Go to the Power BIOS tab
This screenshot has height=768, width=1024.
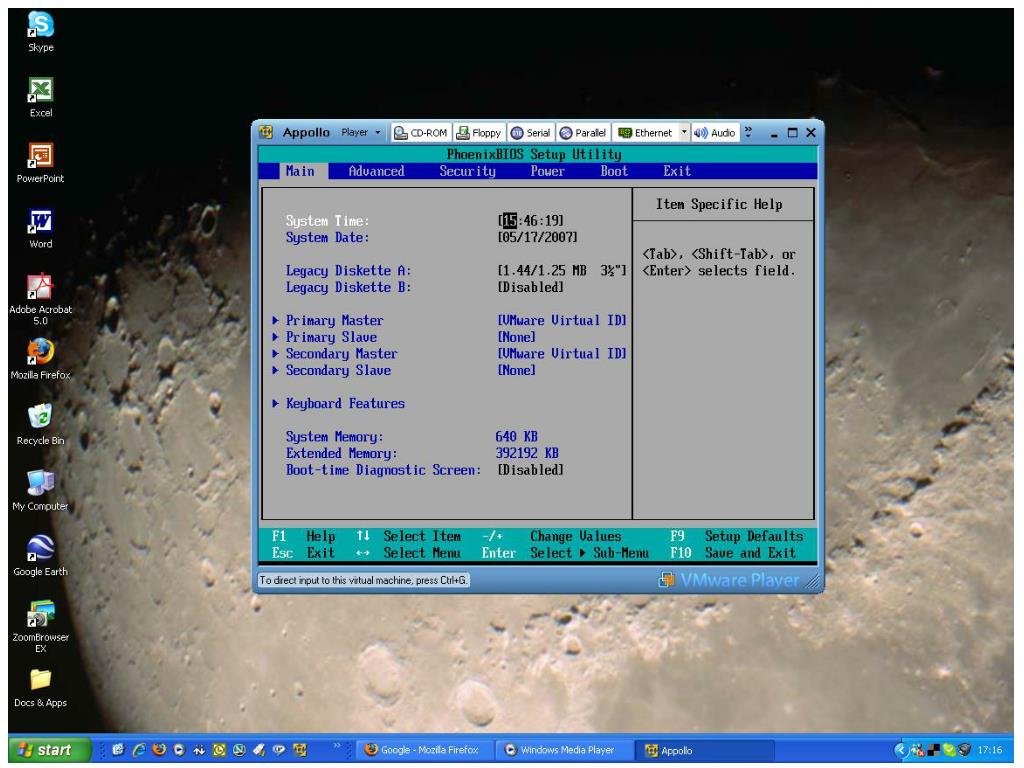pos(547,171)
